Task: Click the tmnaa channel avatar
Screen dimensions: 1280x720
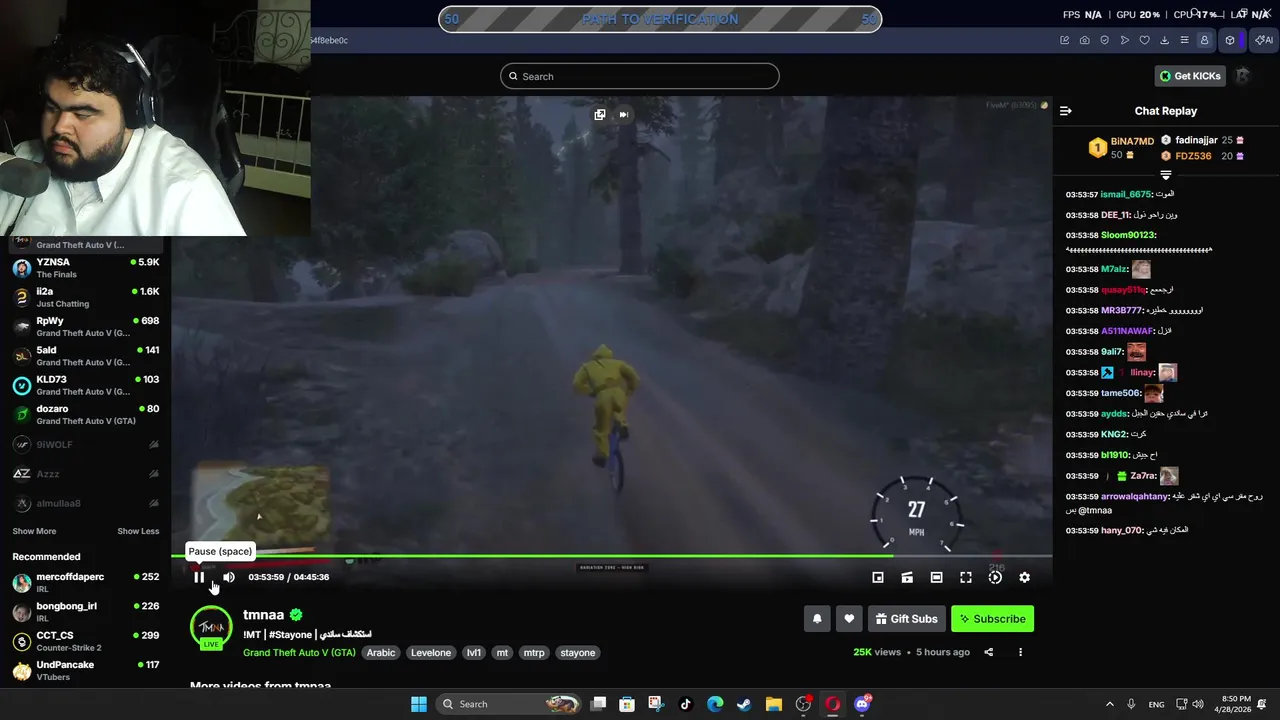Action: point(211,626)
